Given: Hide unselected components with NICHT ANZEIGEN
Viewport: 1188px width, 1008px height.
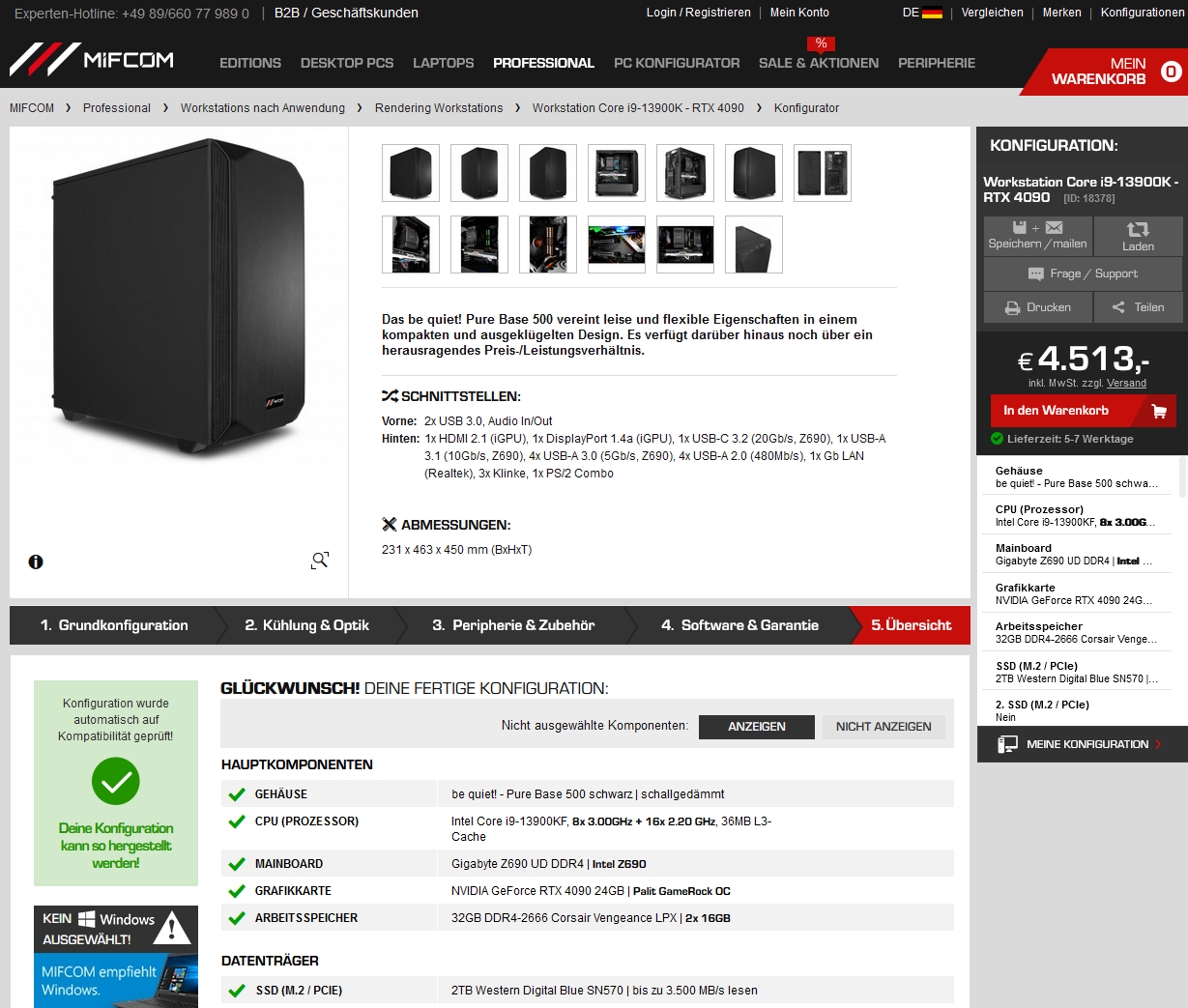Looking at the screenshot, I should point(884,727).
